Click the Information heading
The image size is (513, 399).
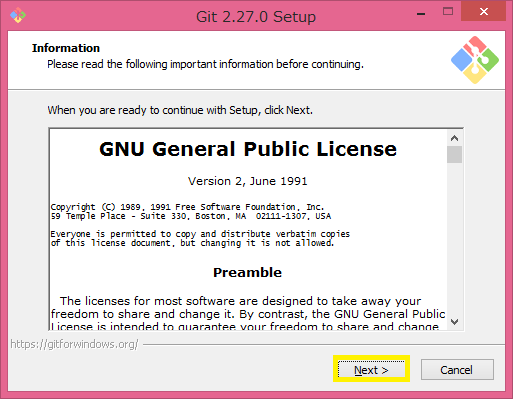pos(66,48)
